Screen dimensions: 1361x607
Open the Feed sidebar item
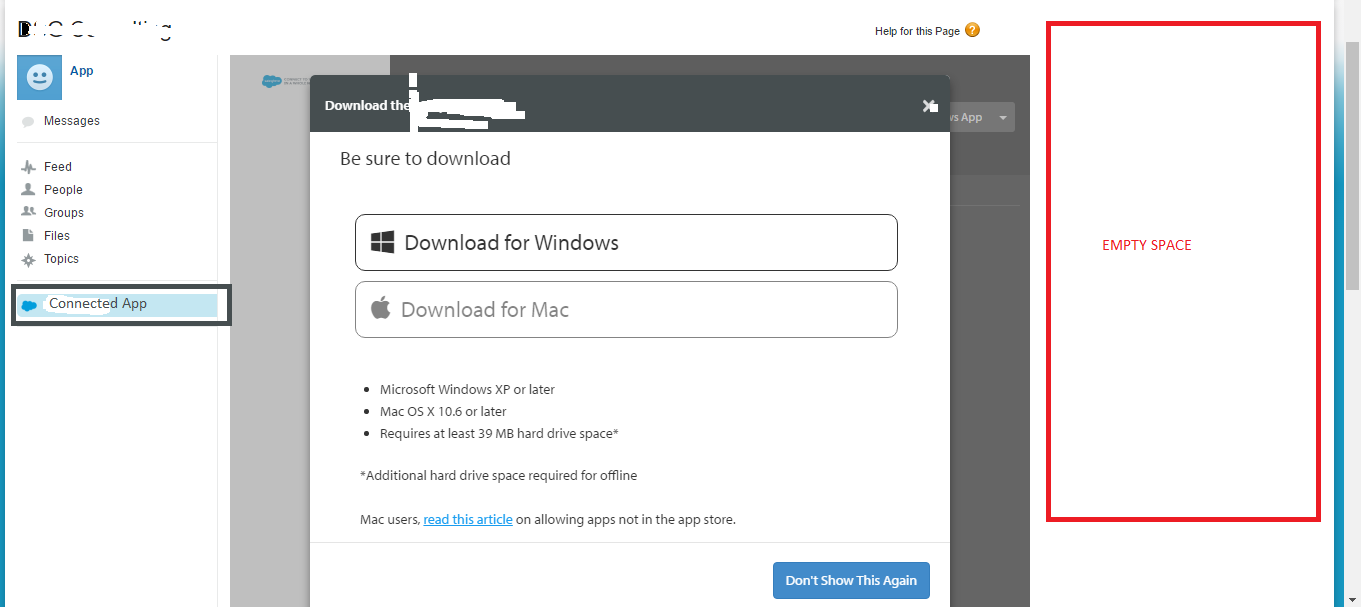[58, 167]
